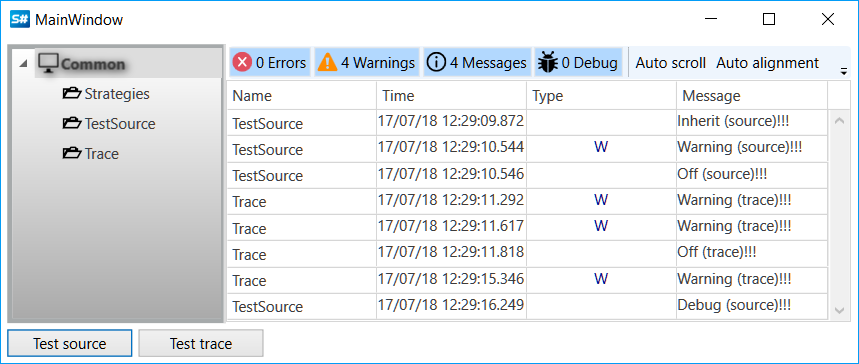This screenshot has height=364, width=859.
Task: Click the S# application icon in title bar
Action: [x=20, y=20]
